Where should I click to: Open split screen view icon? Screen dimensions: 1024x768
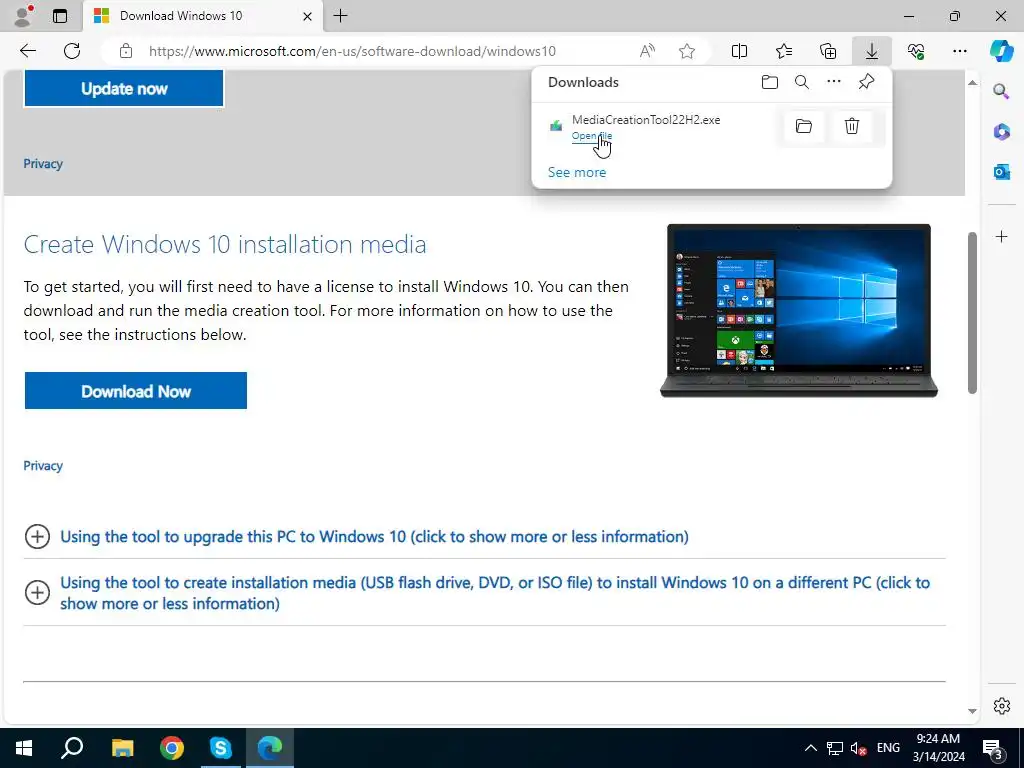click(739, 51)
